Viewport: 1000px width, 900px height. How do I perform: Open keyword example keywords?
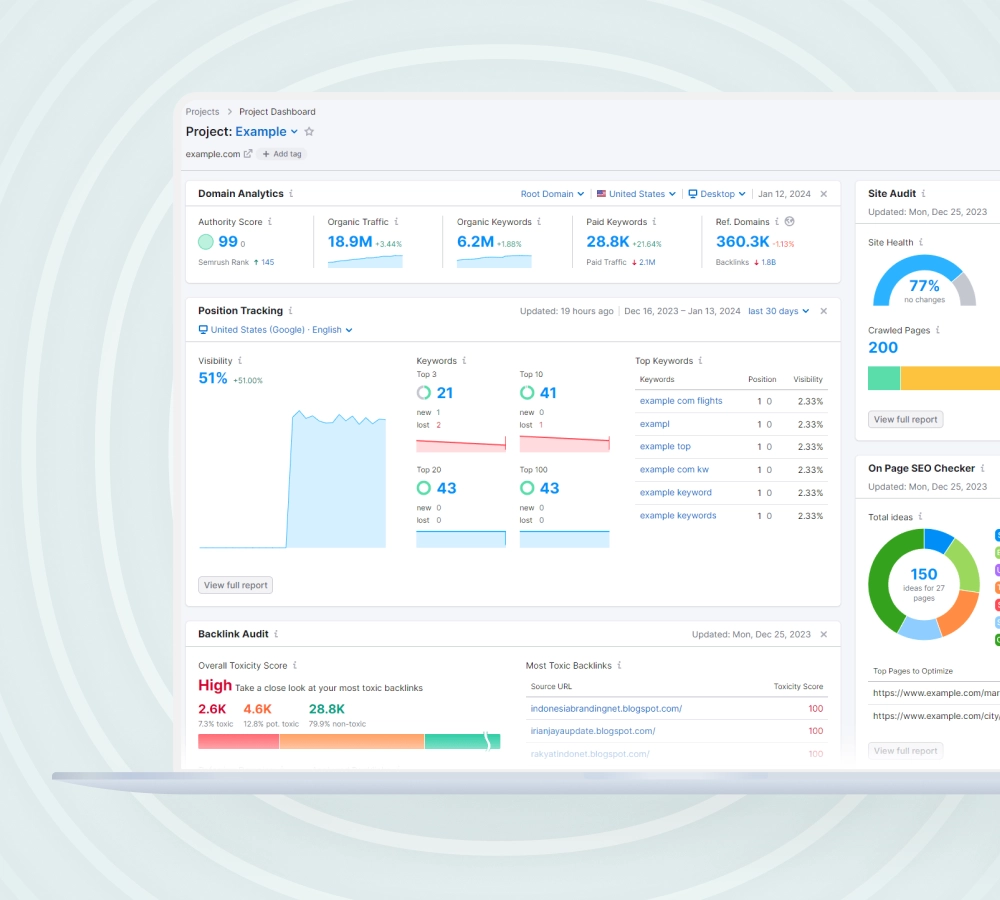(678, 515)
